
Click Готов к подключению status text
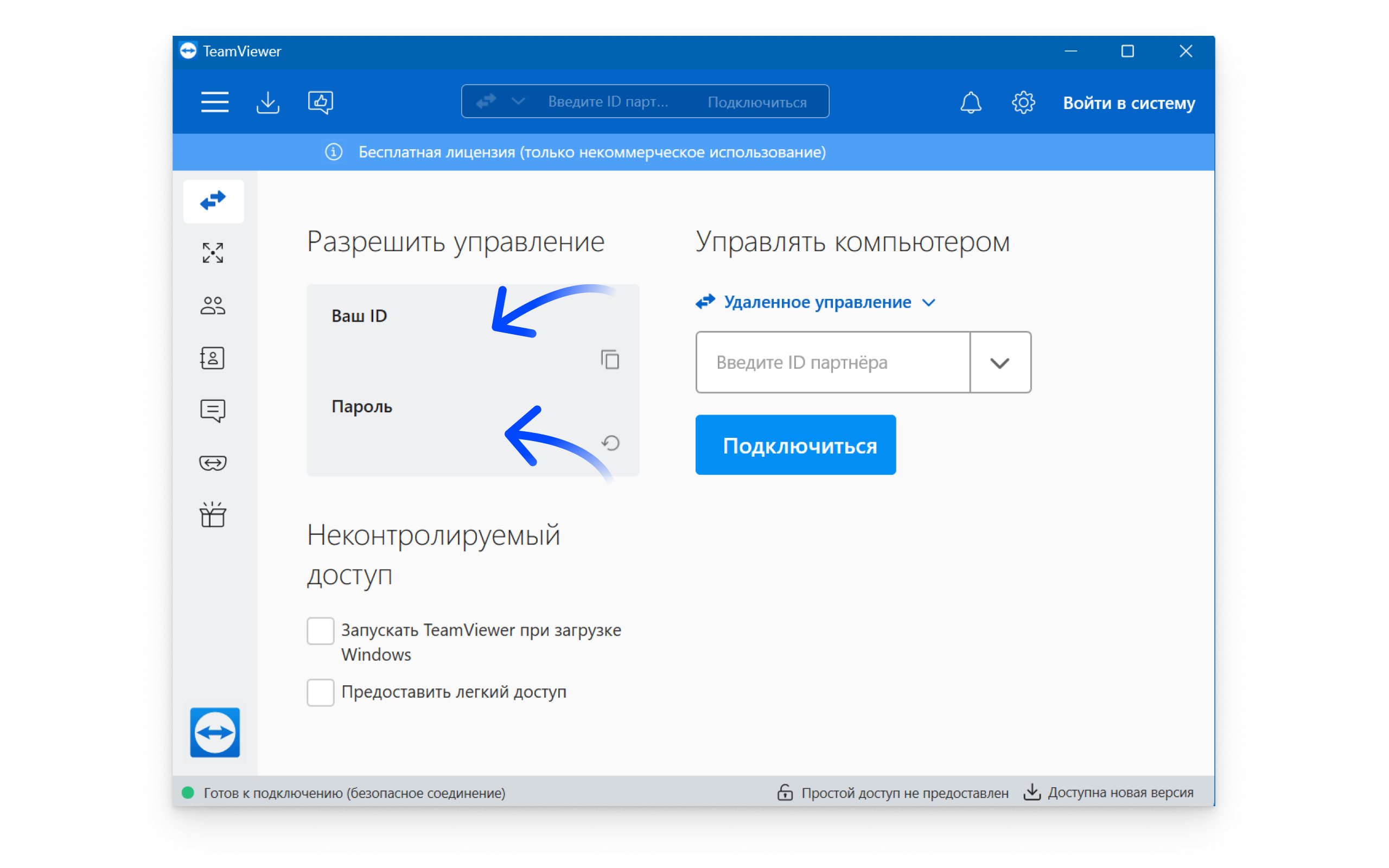354,793
